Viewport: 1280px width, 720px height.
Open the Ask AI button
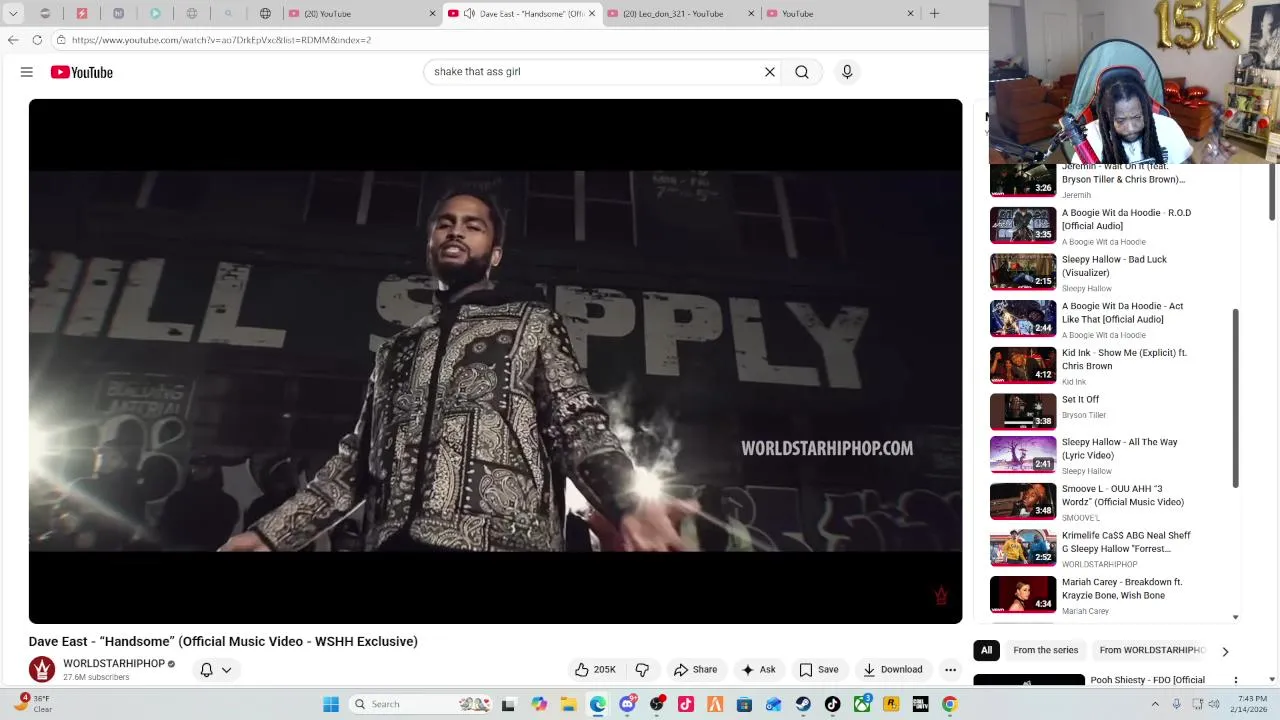pyautogui.click(x=758, y=670)
